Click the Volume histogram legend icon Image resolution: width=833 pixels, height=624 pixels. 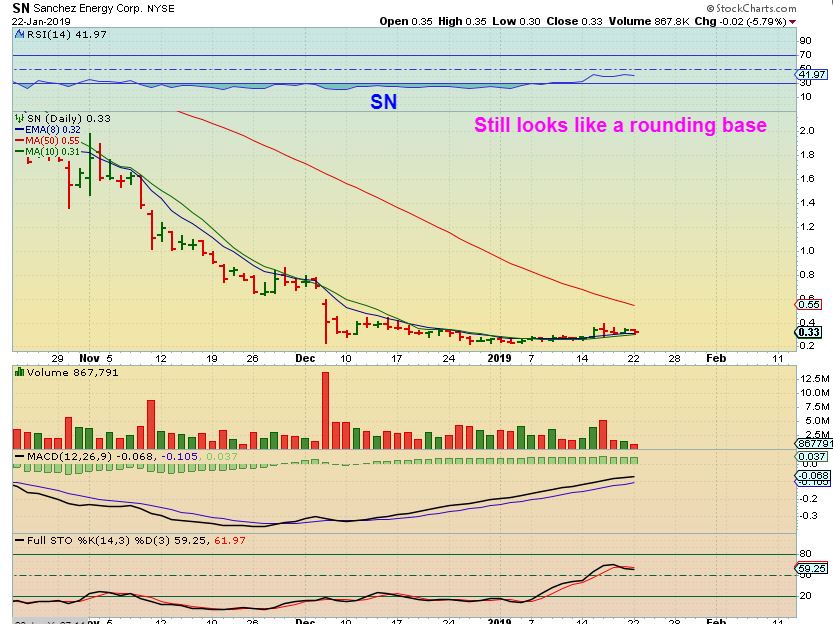[20, 372]
